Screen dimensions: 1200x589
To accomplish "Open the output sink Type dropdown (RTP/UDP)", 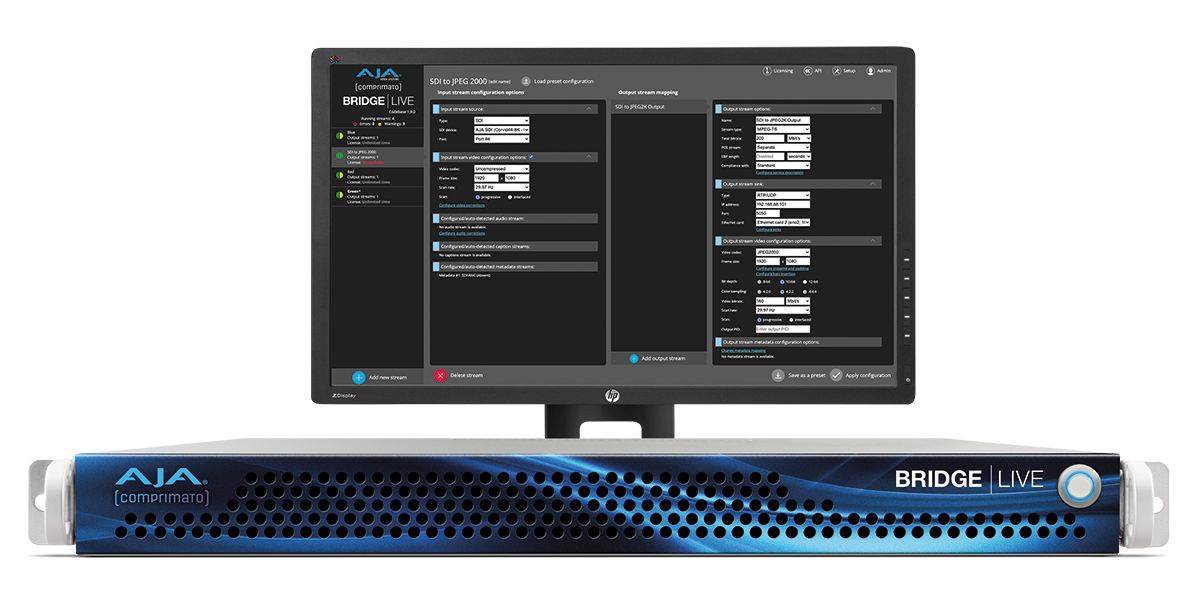I will pos(783,195).
